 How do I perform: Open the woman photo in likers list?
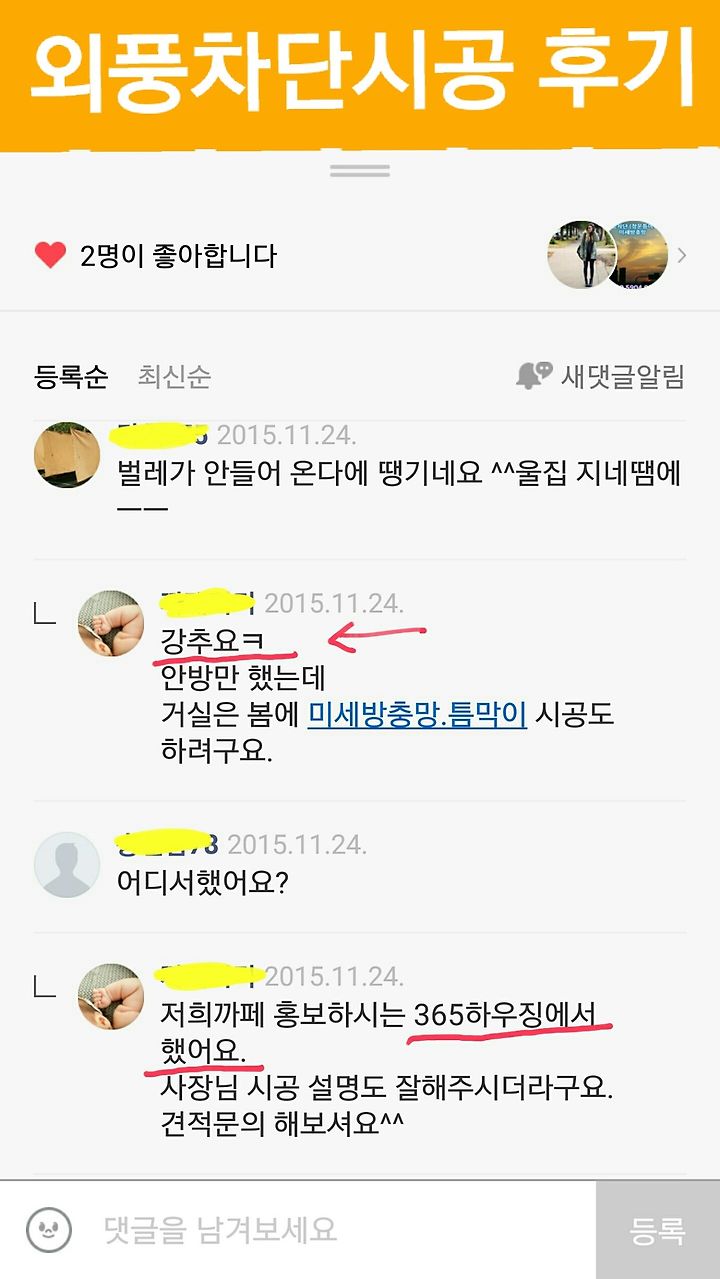coord(580,255)
